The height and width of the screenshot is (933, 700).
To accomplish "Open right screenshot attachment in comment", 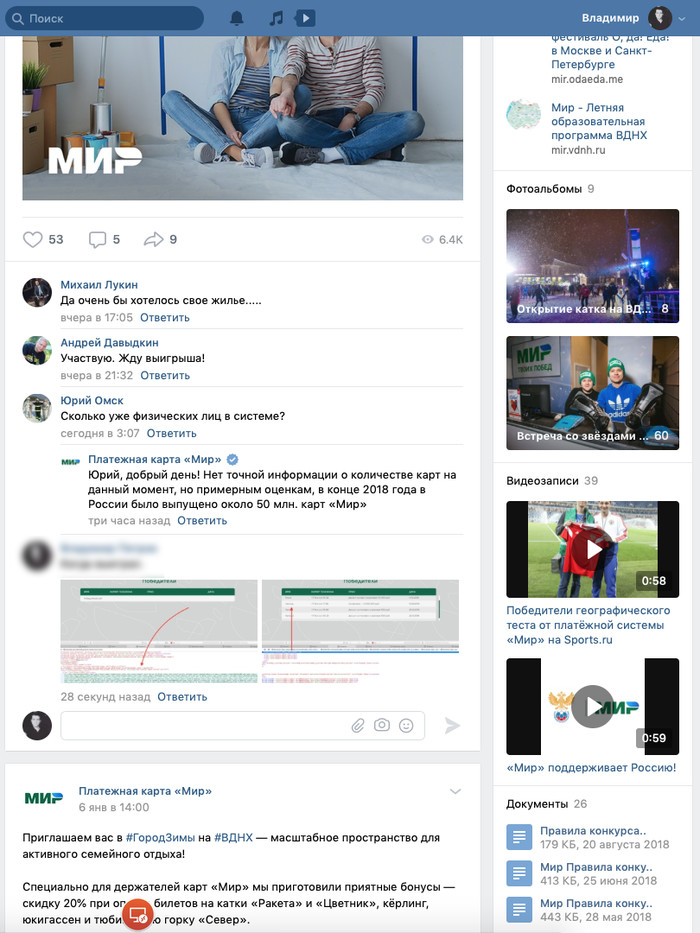I will (x=360, y=631).
